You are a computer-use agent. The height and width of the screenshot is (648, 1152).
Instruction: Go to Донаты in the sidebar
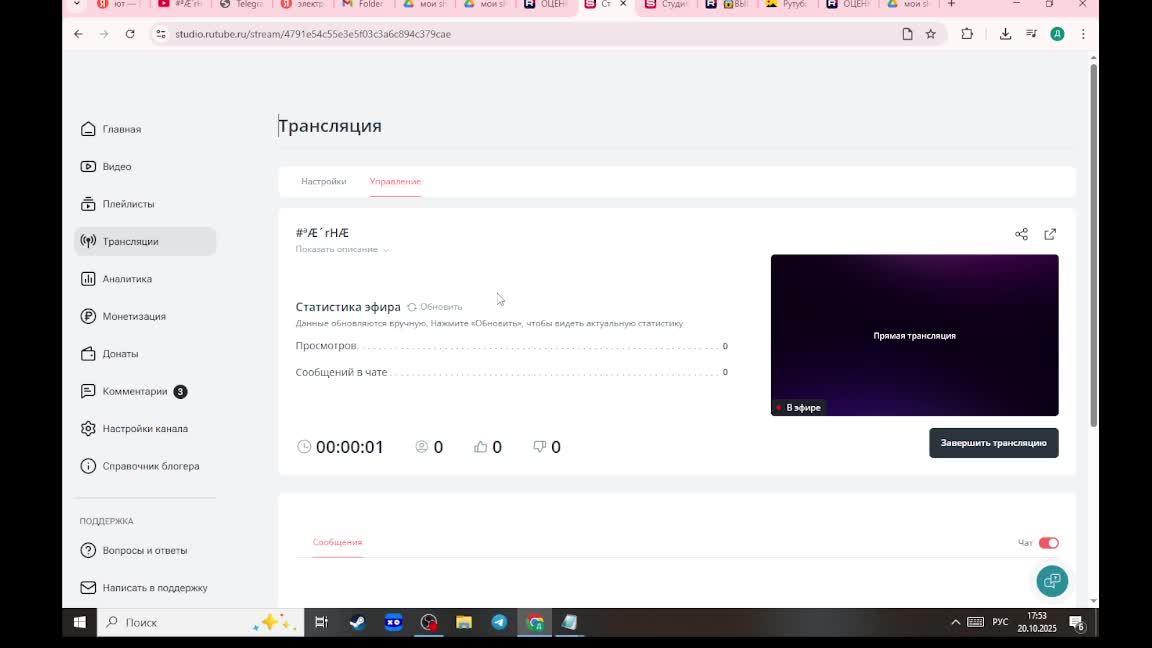109,354
